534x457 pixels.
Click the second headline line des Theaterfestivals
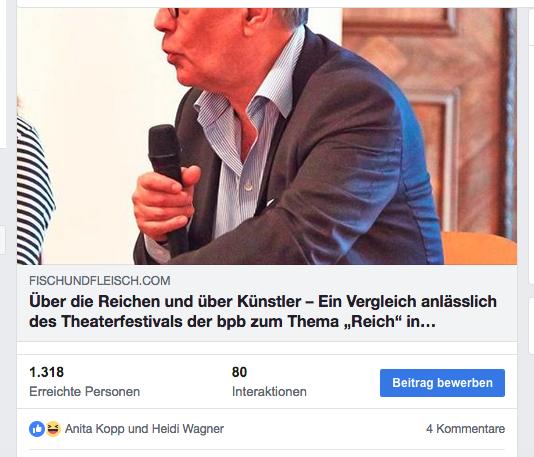[232, 321]
